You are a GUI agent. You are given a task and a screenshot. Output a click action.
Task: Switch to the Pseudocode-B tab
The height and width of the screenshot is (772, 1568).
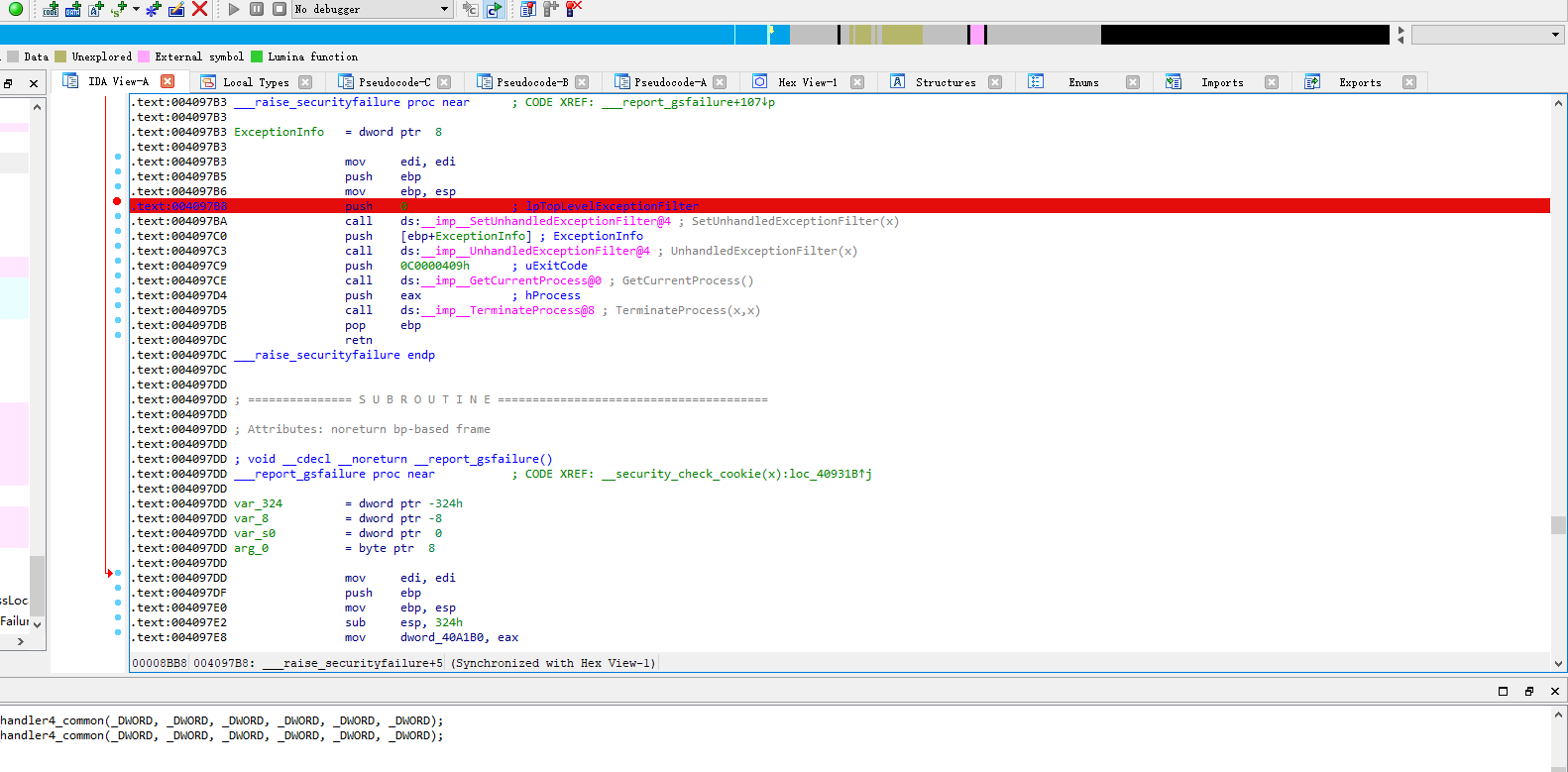point(532,82)
